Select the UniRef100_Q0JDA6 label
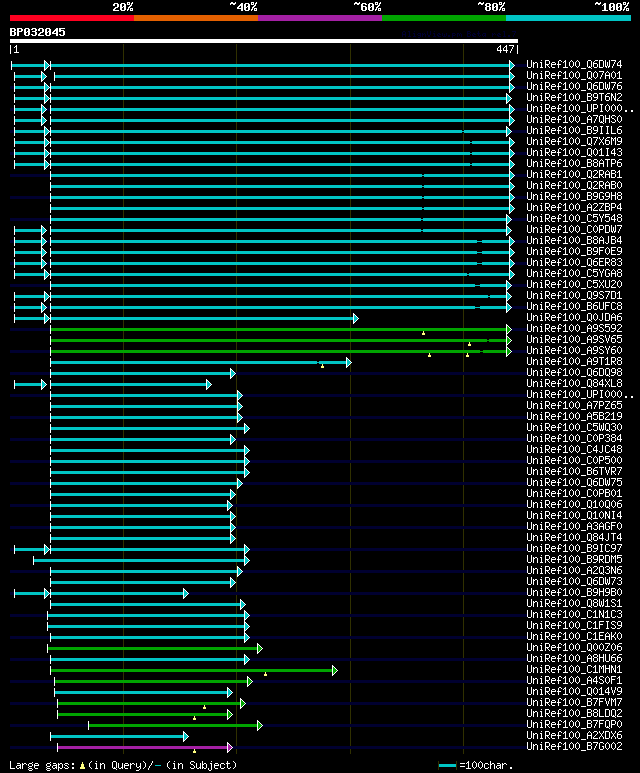 tap(574, 317)
